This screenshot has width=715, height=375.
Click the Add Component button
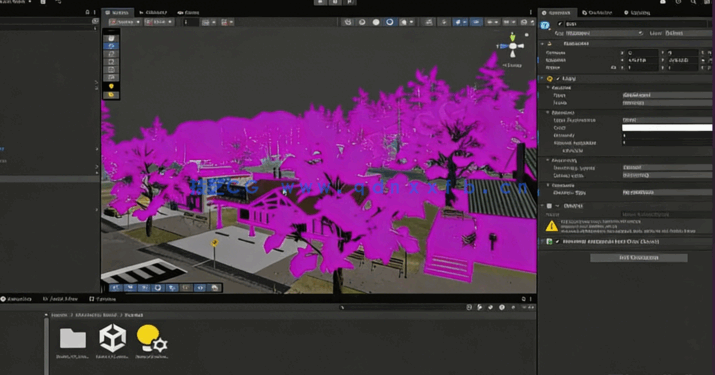[x=638, y=258]
